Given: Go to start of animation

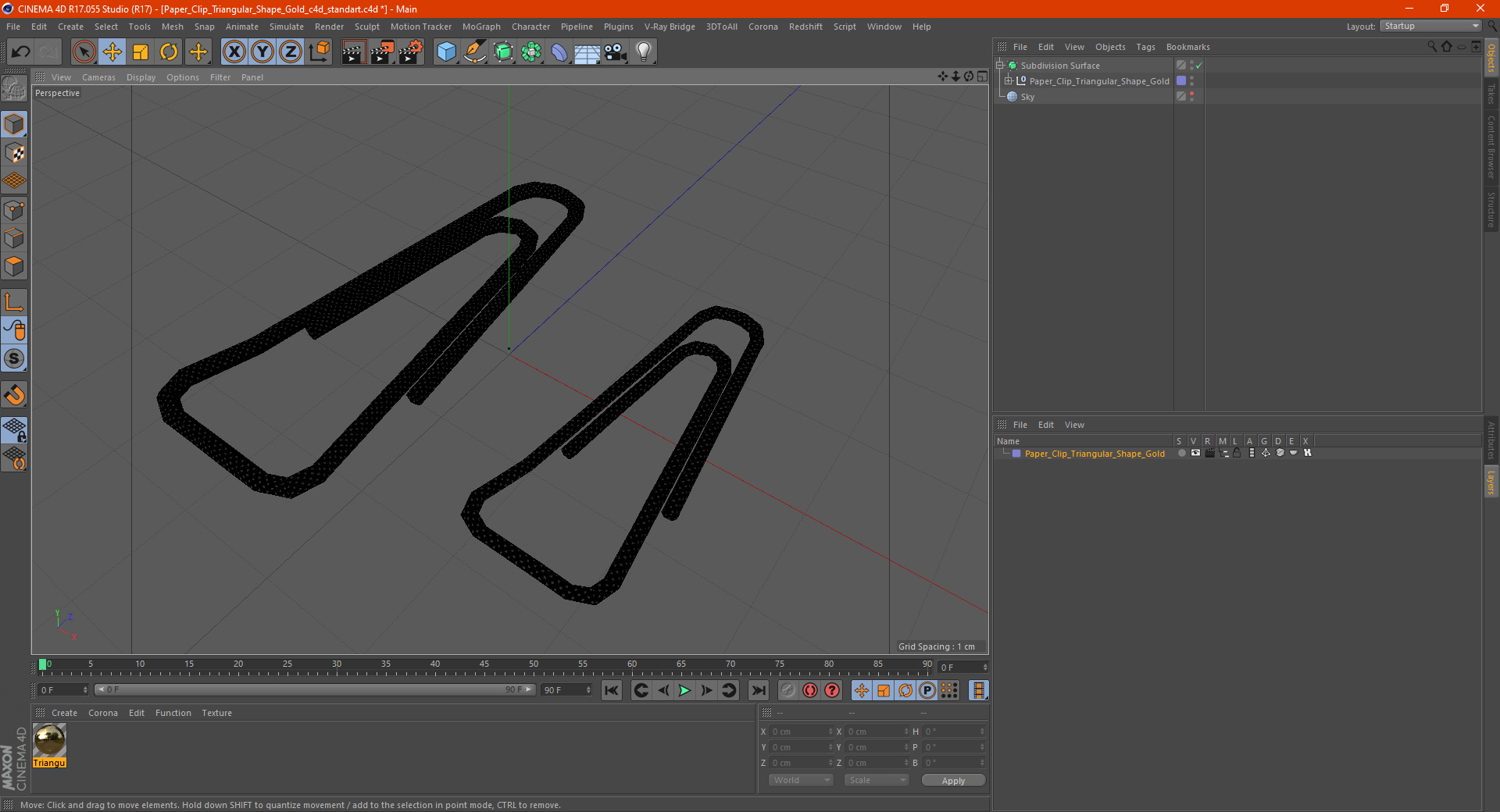Looking at the screenshot, I should click(x=612, y=690).
